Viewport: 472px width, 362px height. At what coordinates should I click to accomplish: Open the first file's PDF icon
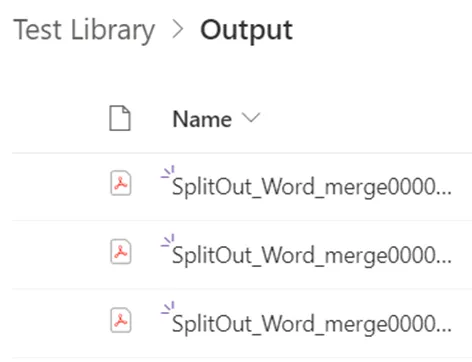(x=121, y=183)
